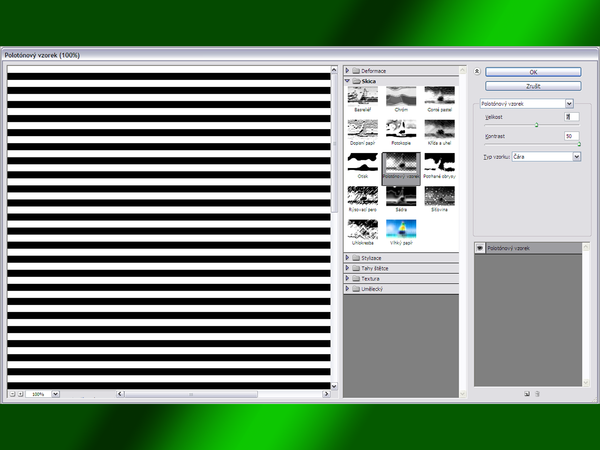Collapse the filter thumbnails panel with double-arrow
Image resolution: width=600 pixels, height=450 pixels.
pyautogui.click(x=477, y=72)
